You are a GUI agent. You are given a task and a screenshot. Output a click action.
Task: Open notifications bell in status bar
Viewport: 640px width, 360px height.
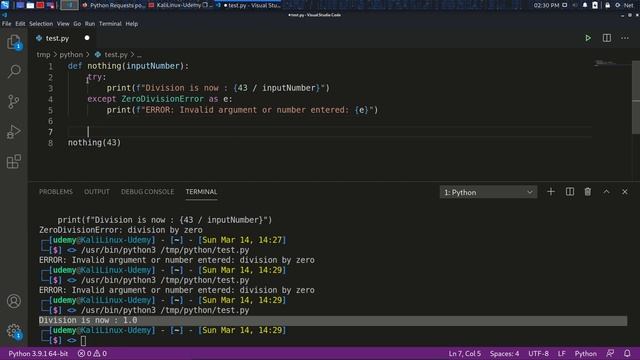(x=627, y=353)
